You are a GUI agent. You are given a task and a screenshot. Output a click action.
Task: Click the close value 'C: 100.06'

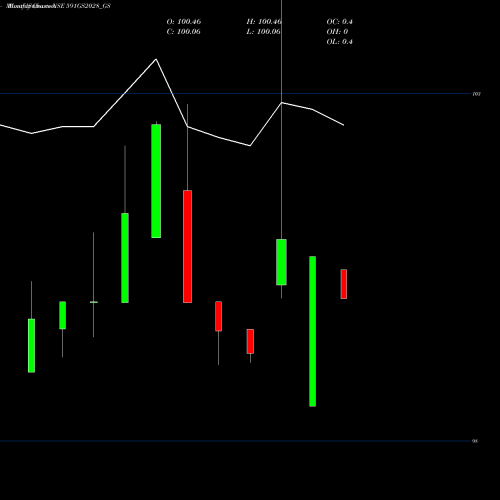(x=184, y=32)
